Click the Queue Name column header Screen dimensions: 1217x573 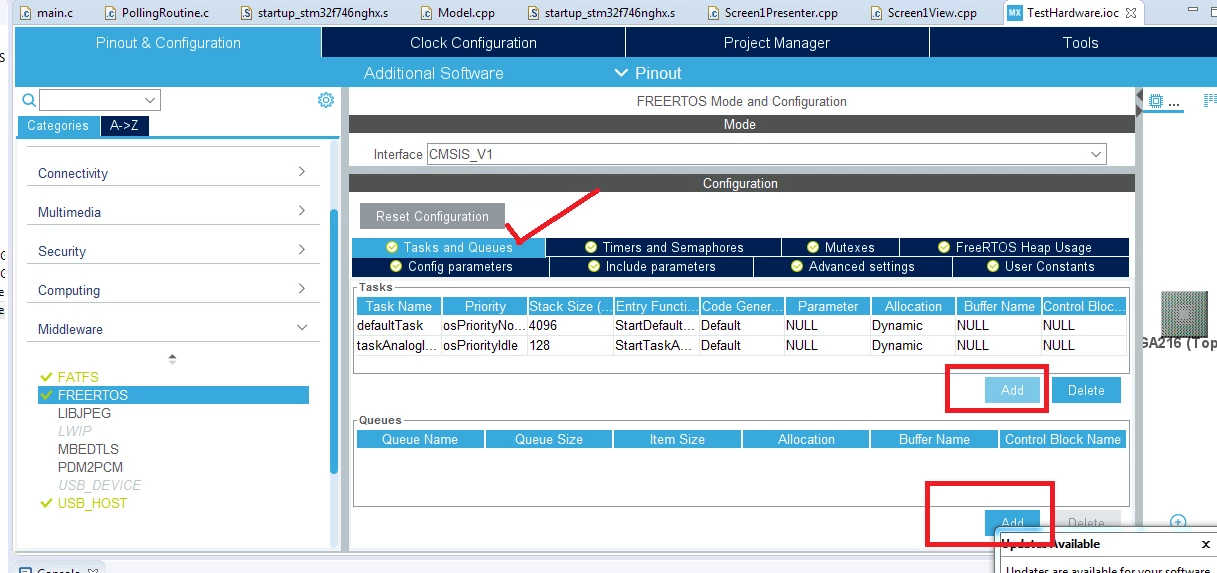coord(420,439)
